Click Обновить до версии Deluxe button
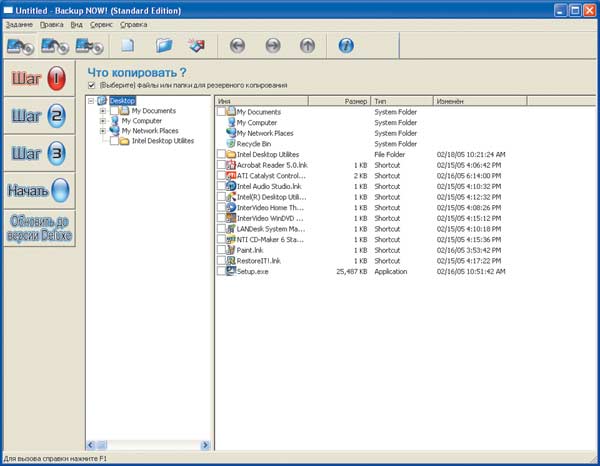 point(39,228)
